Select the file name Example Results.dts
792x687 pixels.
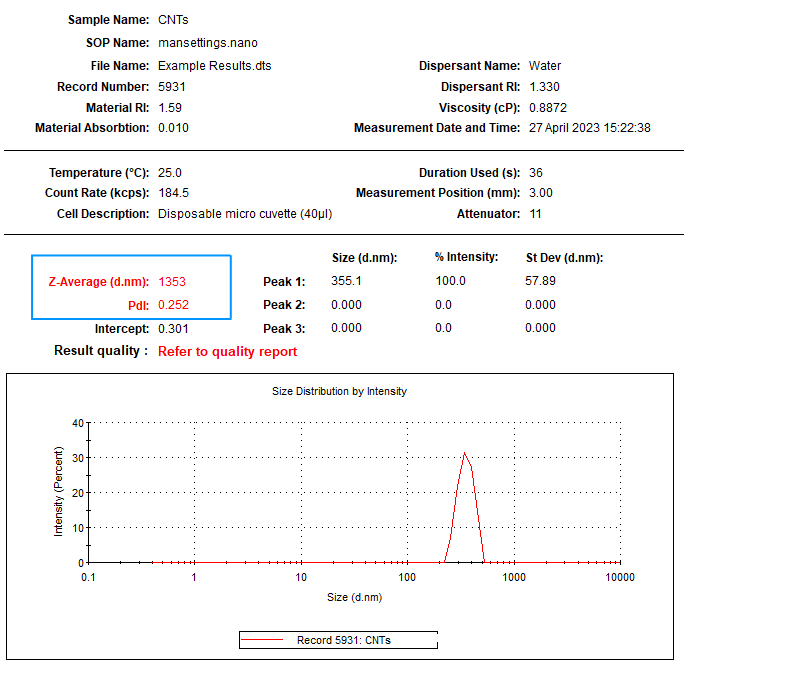214,66
